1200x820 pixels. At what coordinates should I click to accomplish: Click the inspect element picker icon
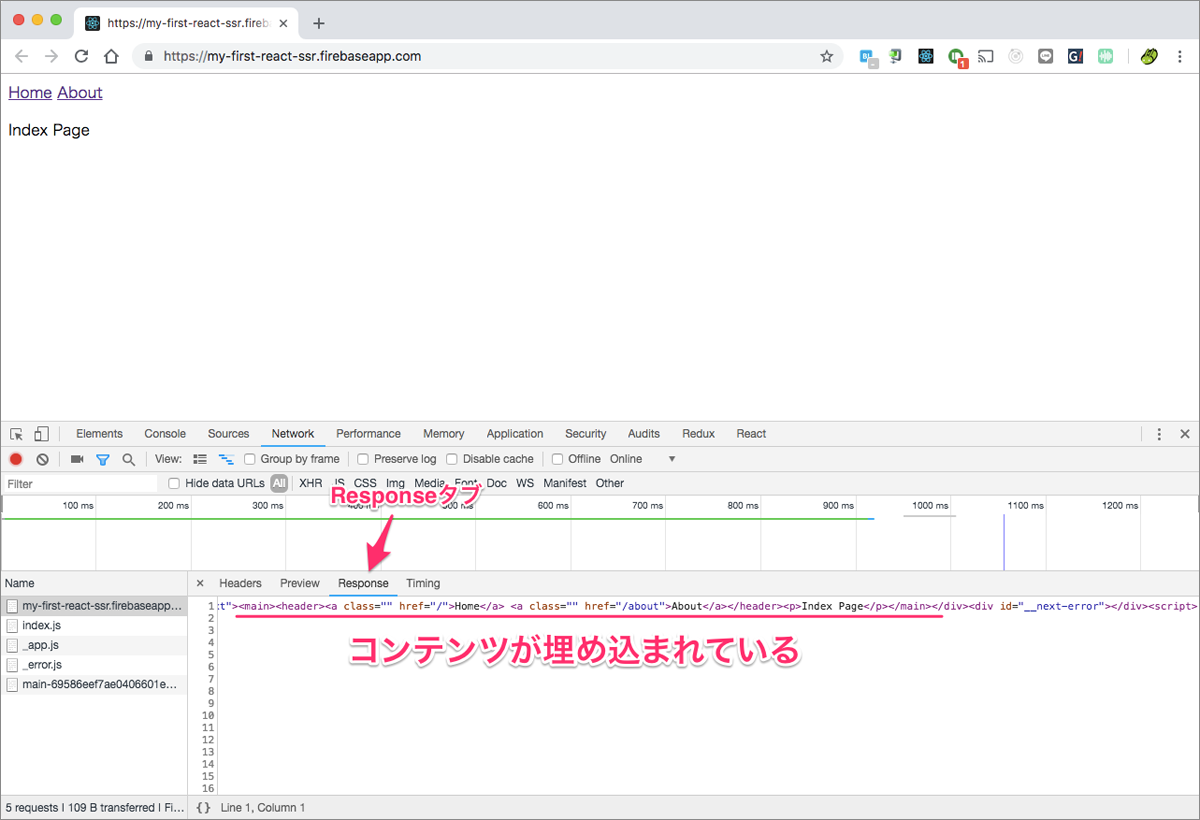[x=17, y=434]
